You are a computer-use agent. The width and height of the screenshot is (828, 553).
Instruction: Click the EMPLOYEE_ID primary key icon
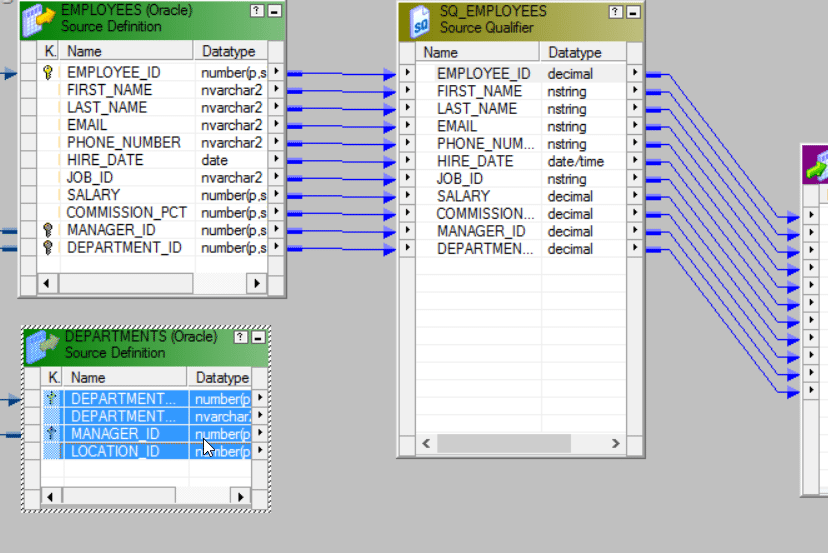click(x=48, y=72)
